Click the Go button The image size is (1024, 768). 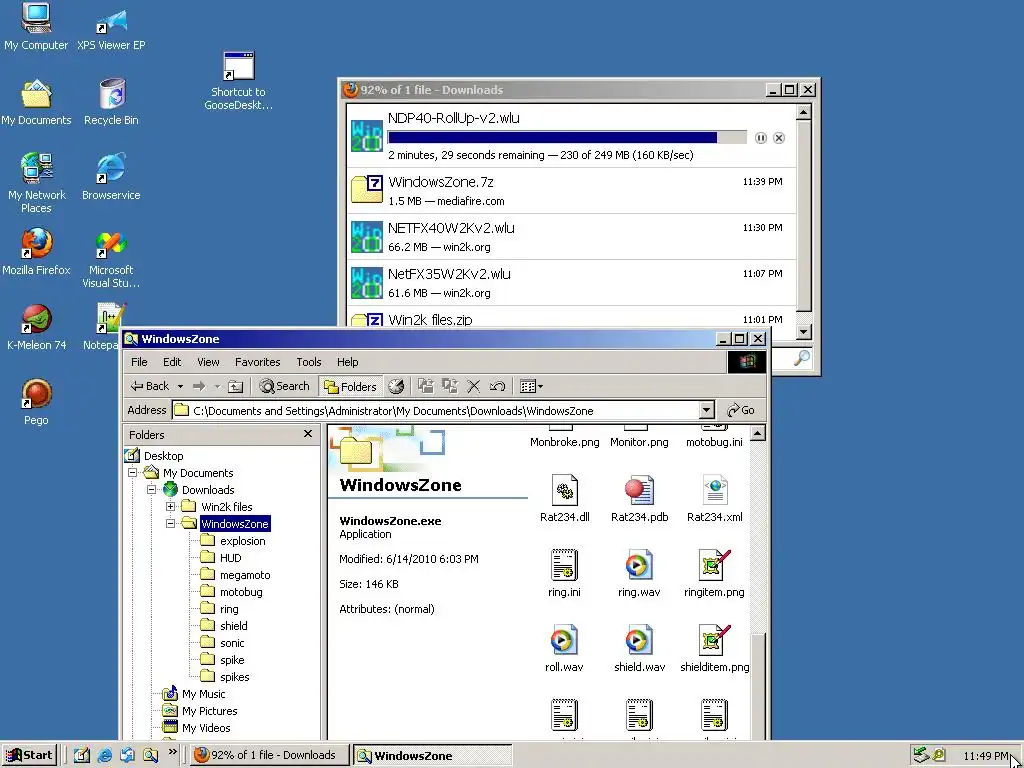click(x=741, y=410)
